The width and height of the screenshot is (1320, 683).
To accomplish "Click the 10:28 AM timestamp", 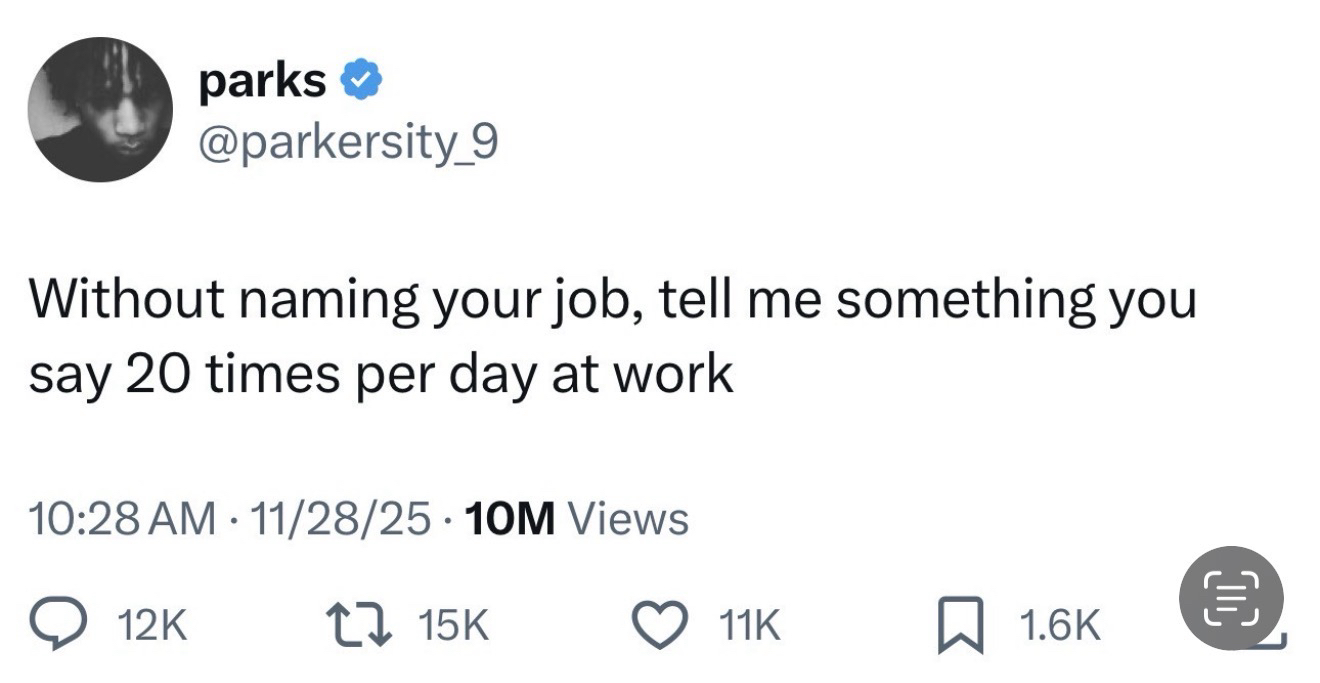I will (x=122, y=519).
